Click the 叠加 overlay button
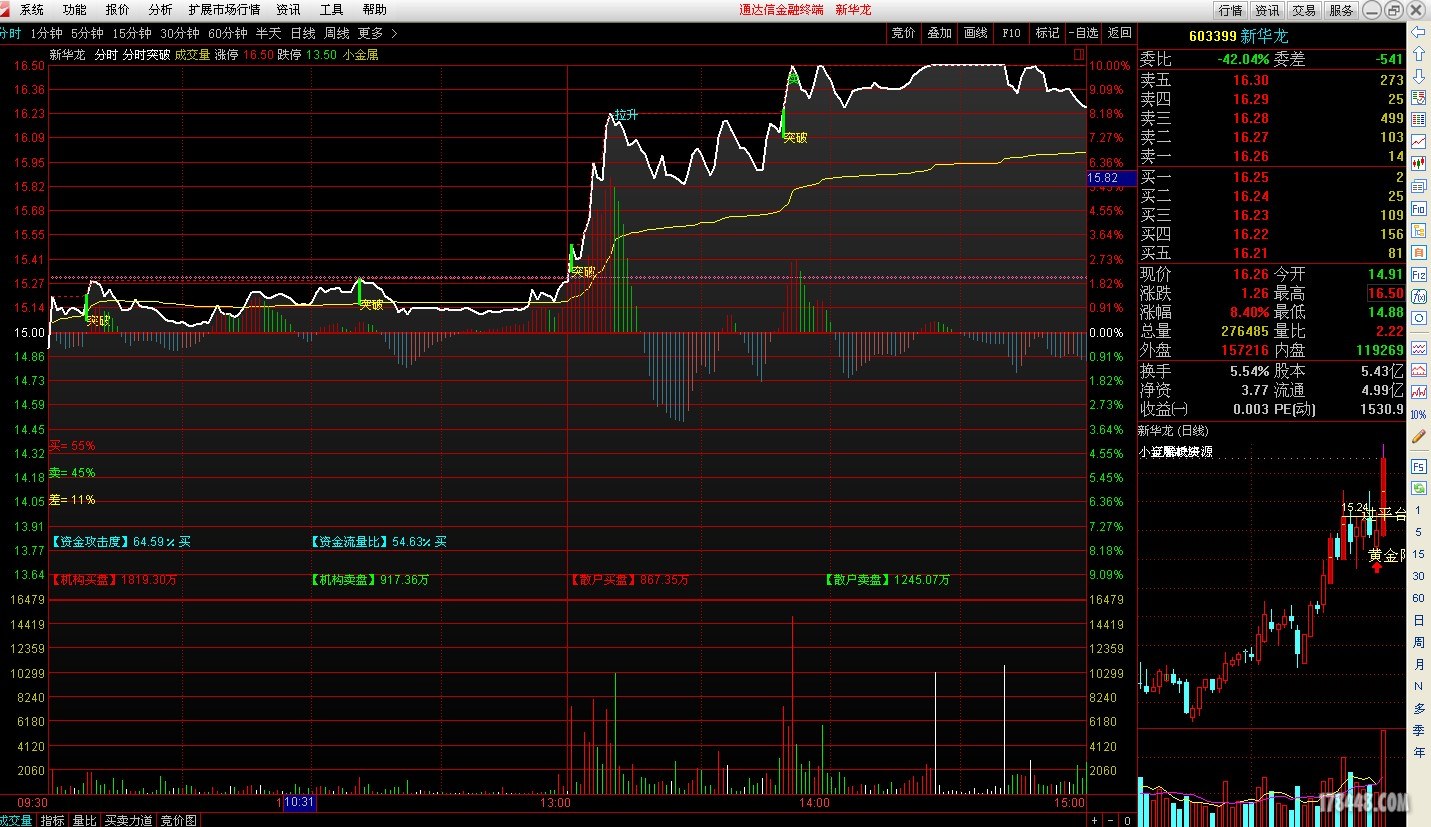 click(939, 33)
